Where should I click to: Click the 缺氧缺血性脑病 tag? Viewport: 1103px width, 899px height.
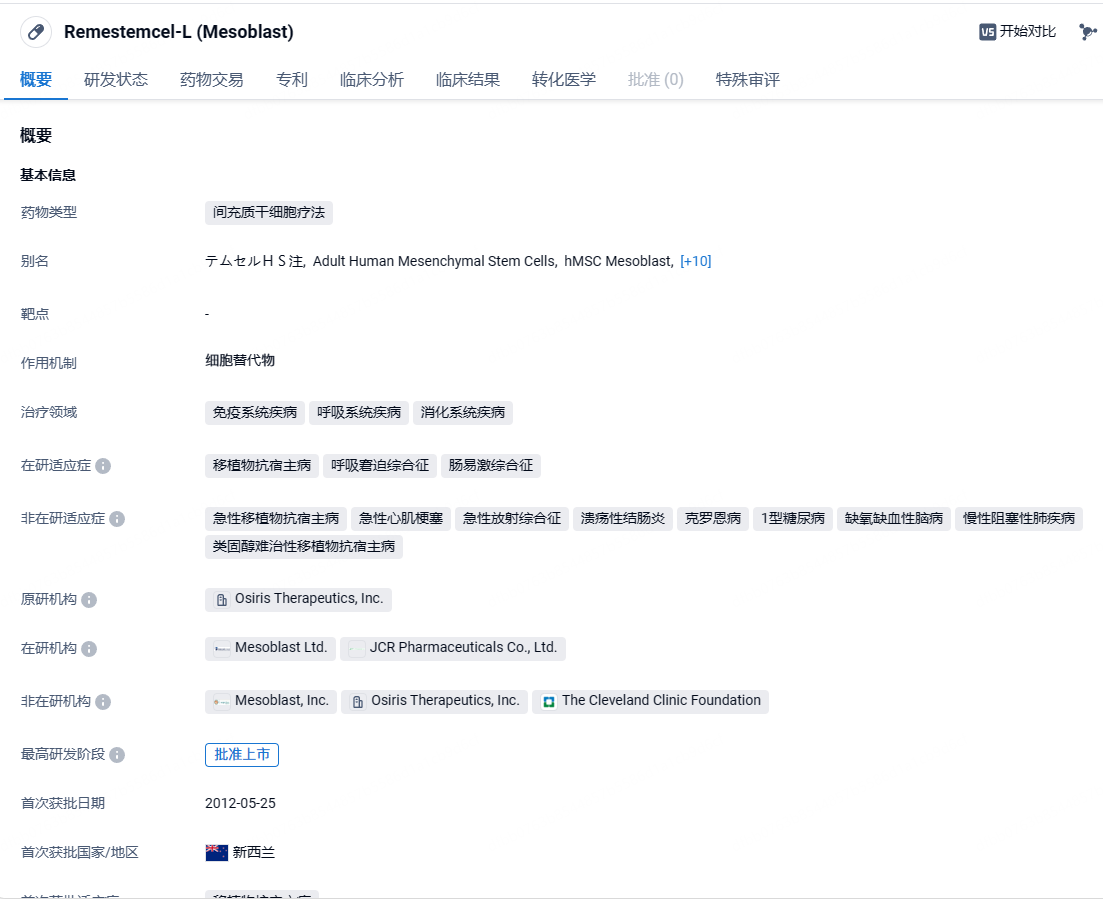[x=893, y=518]
